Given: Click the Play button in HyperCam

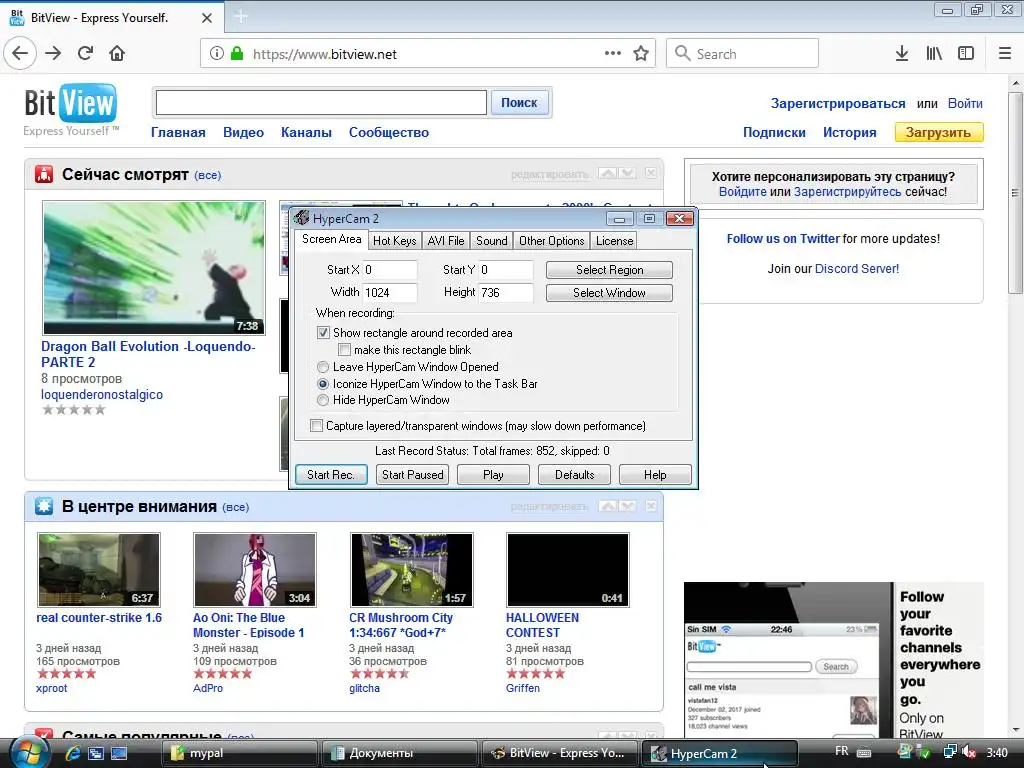Looking at the screenshot, I should coord(493,475).
